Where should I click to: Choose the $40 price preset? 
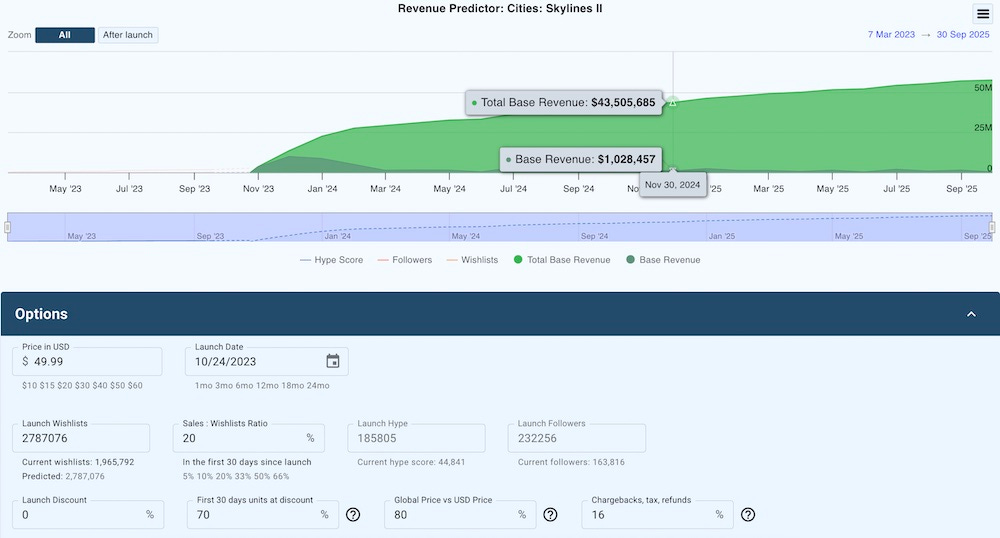click(x=99, y=386)
